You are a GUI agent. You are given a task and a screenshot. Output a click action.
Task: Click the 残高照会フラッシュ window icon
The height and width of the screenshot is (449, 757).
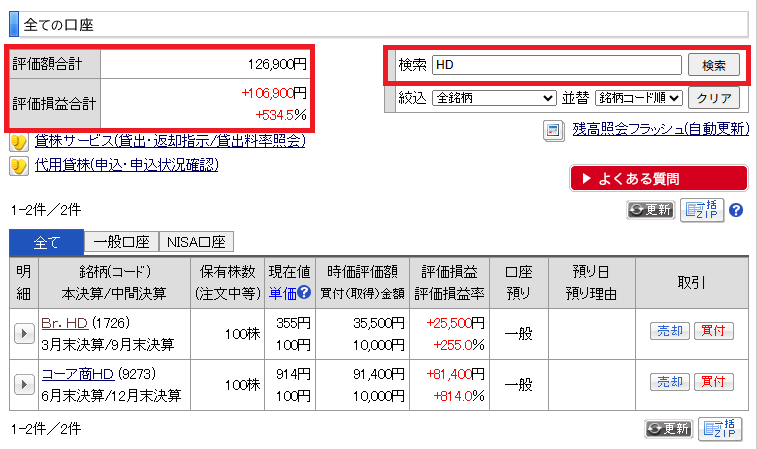pos(554,130)
